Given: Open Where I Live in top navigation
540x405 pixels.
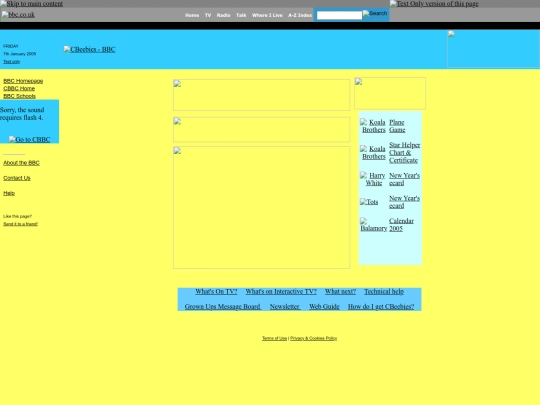Looking at the screenshot, I should click(x=267, y=15).
